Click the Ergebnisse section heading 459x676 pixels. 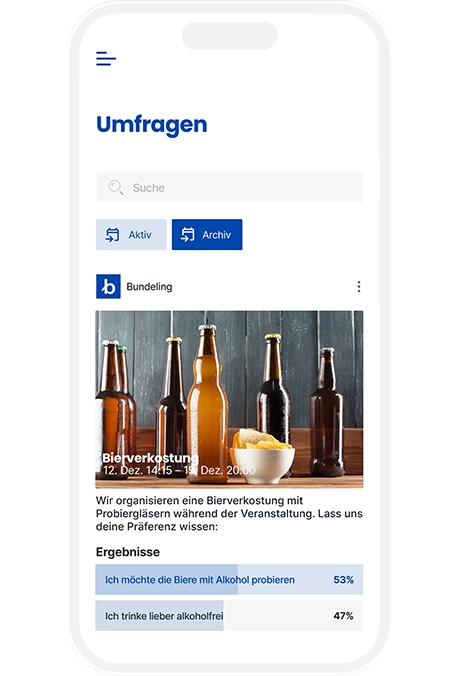tap(128, 552)
